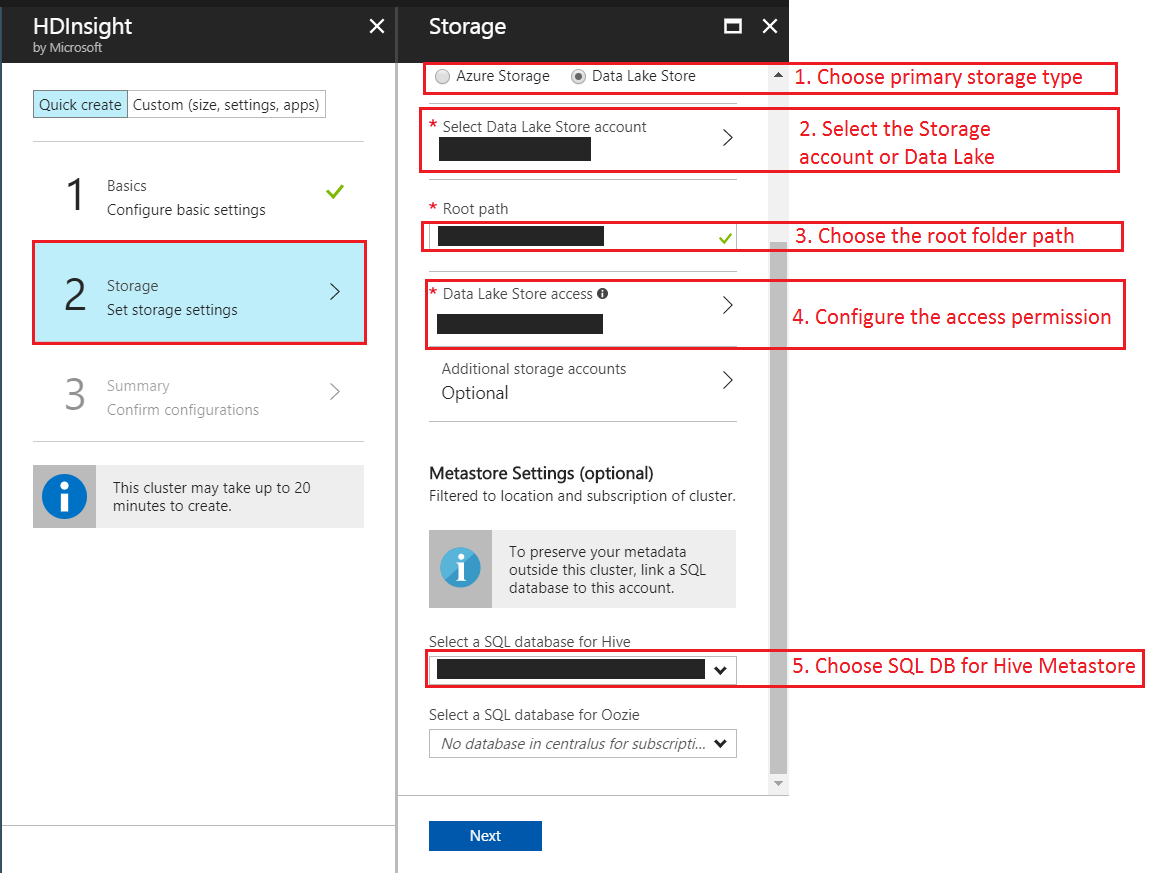Viewport: 1156px width, 873px height.
Task: Click the 'Storage' blade title
Action: (x=467, y=27)
